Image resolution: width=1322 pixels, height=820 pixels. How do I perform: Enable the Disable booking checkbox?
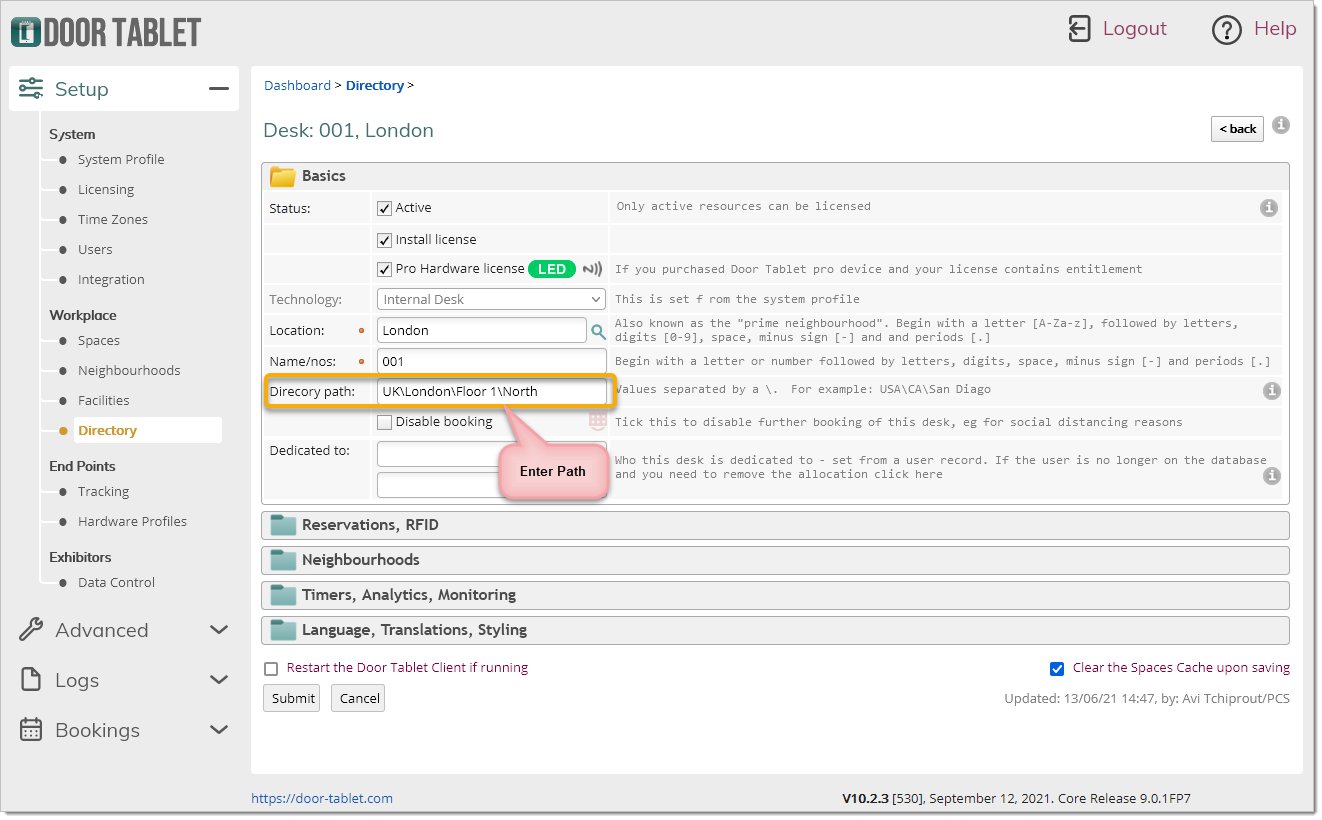(384, 422)
